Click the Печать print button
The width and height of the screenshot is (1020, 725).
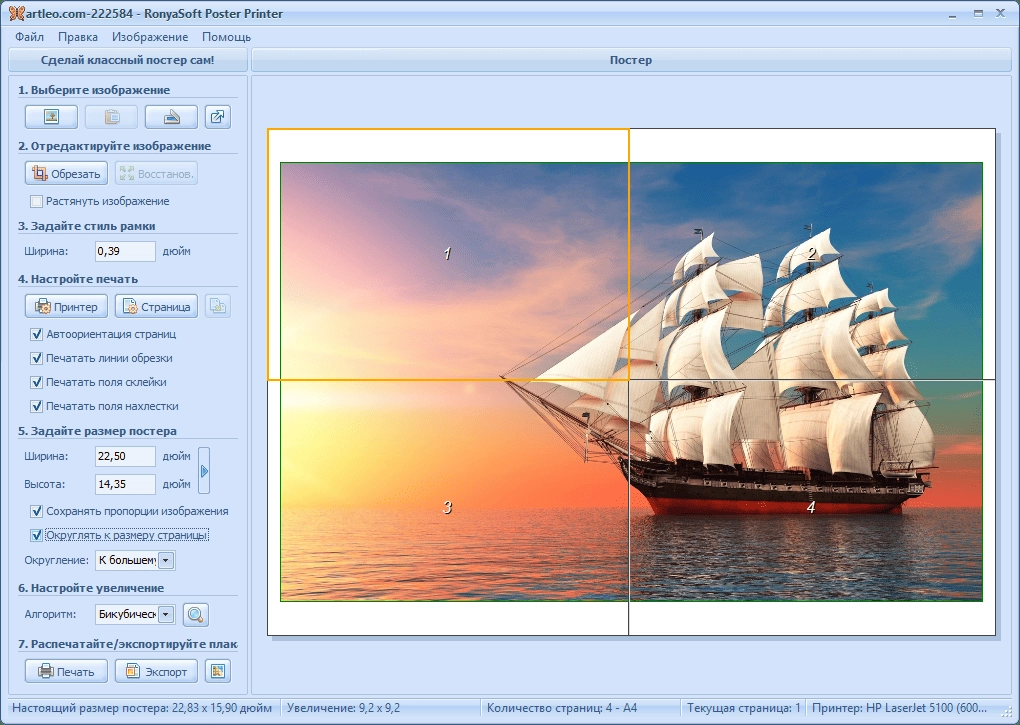click(66, 672)
